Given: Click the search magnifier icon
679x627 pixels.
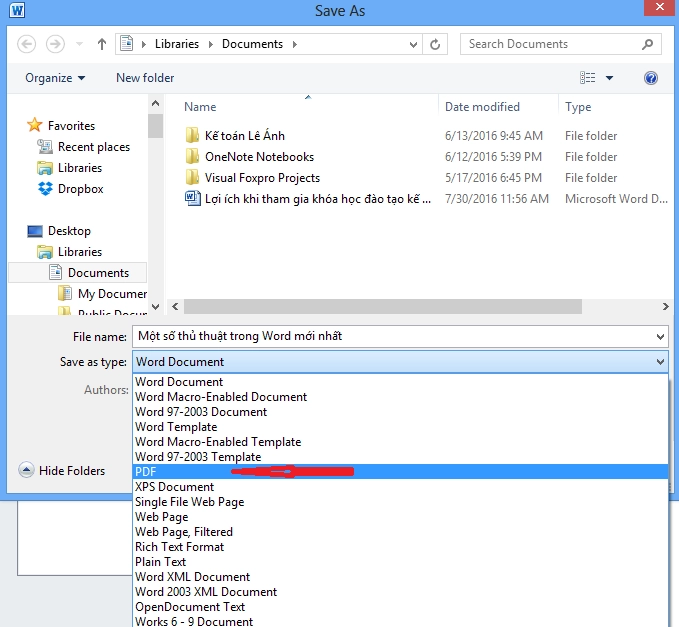Looking at the screenshot, I should point(648,44).
